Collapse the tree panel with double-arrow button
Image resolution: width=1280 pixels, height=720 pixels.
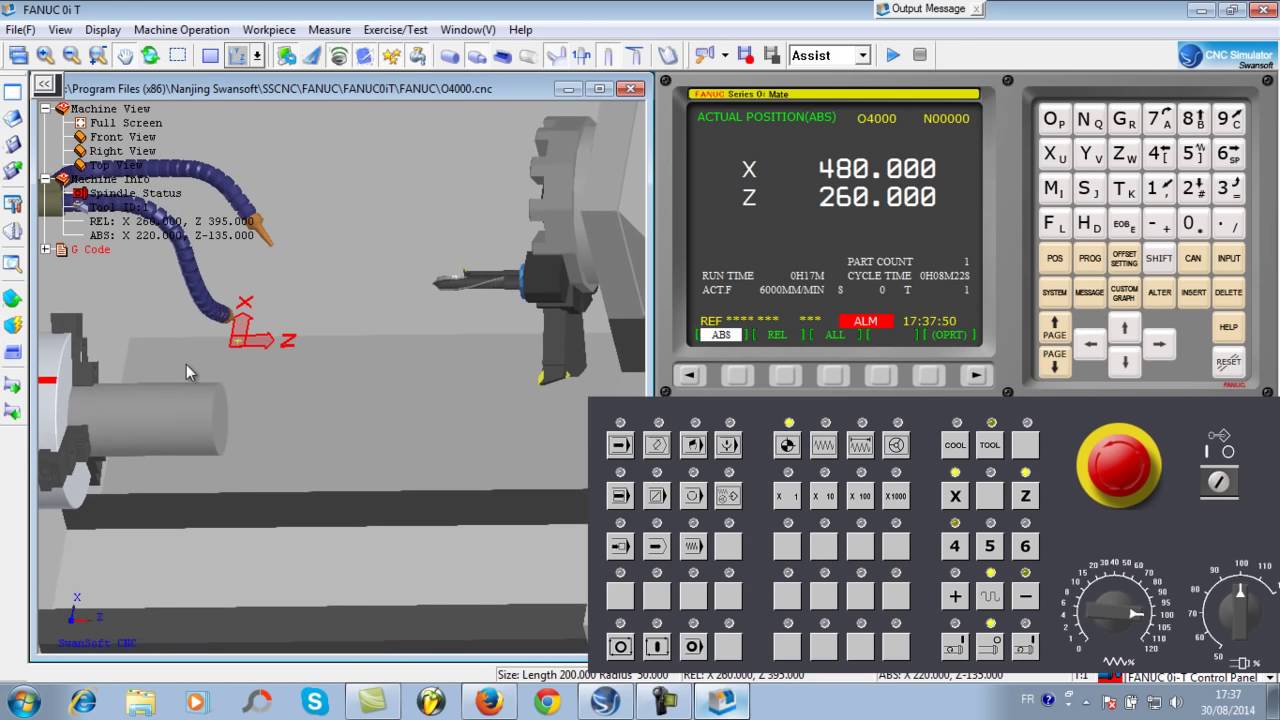coord(43,84)
